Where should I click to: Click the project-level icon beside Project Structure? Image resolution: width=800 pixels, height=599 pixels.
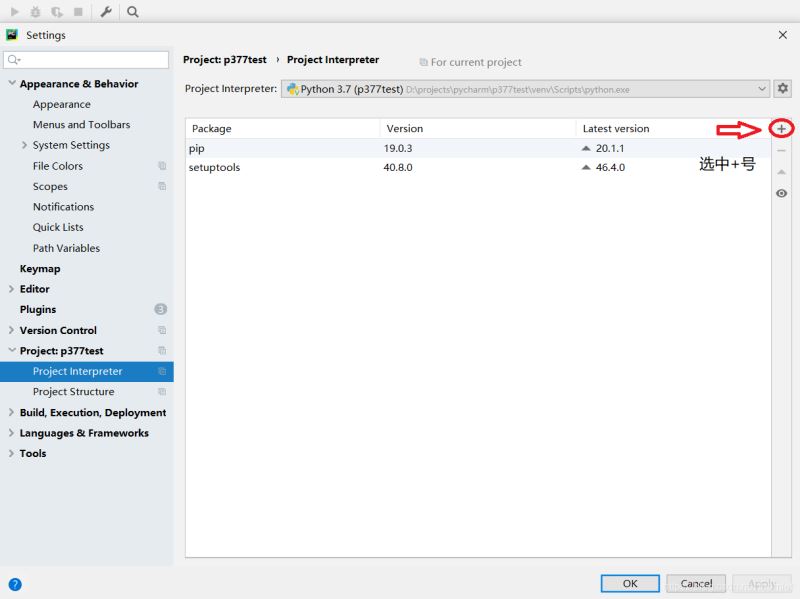pyautogui.click(x=162, y=391)
